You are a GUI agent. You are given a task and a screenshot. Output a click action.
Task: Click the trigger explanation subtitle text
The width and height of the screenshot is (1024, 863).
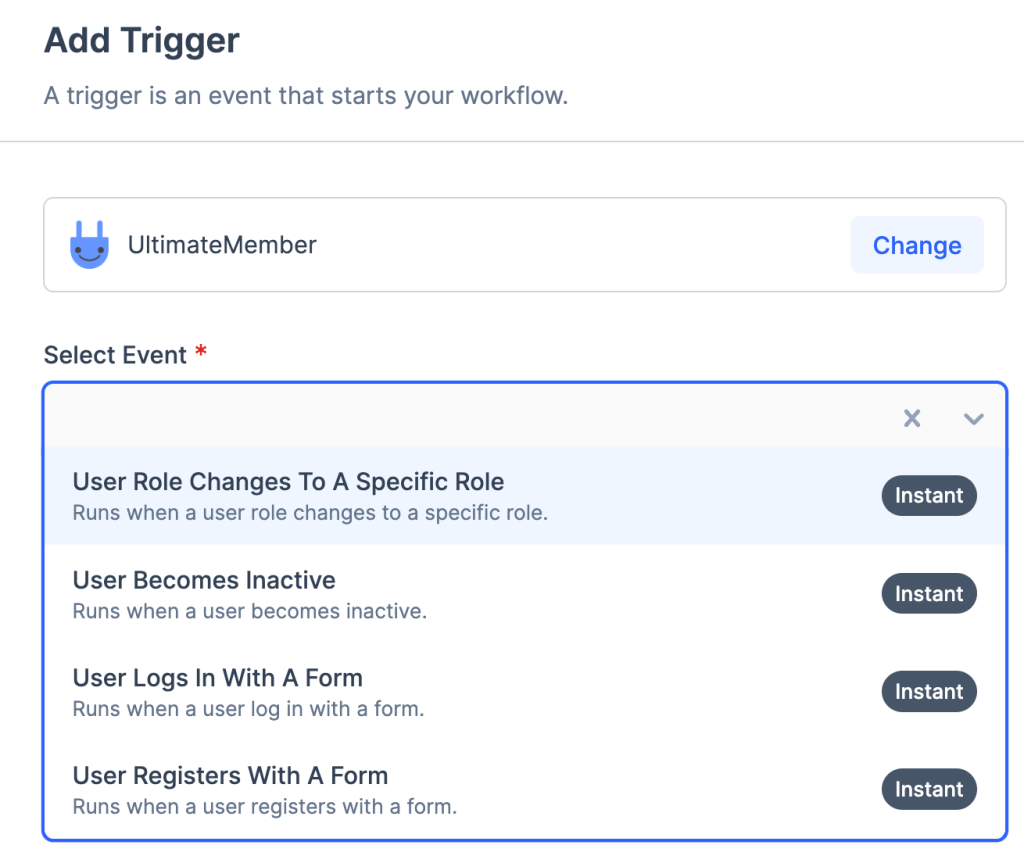click(x=306, y=98)
